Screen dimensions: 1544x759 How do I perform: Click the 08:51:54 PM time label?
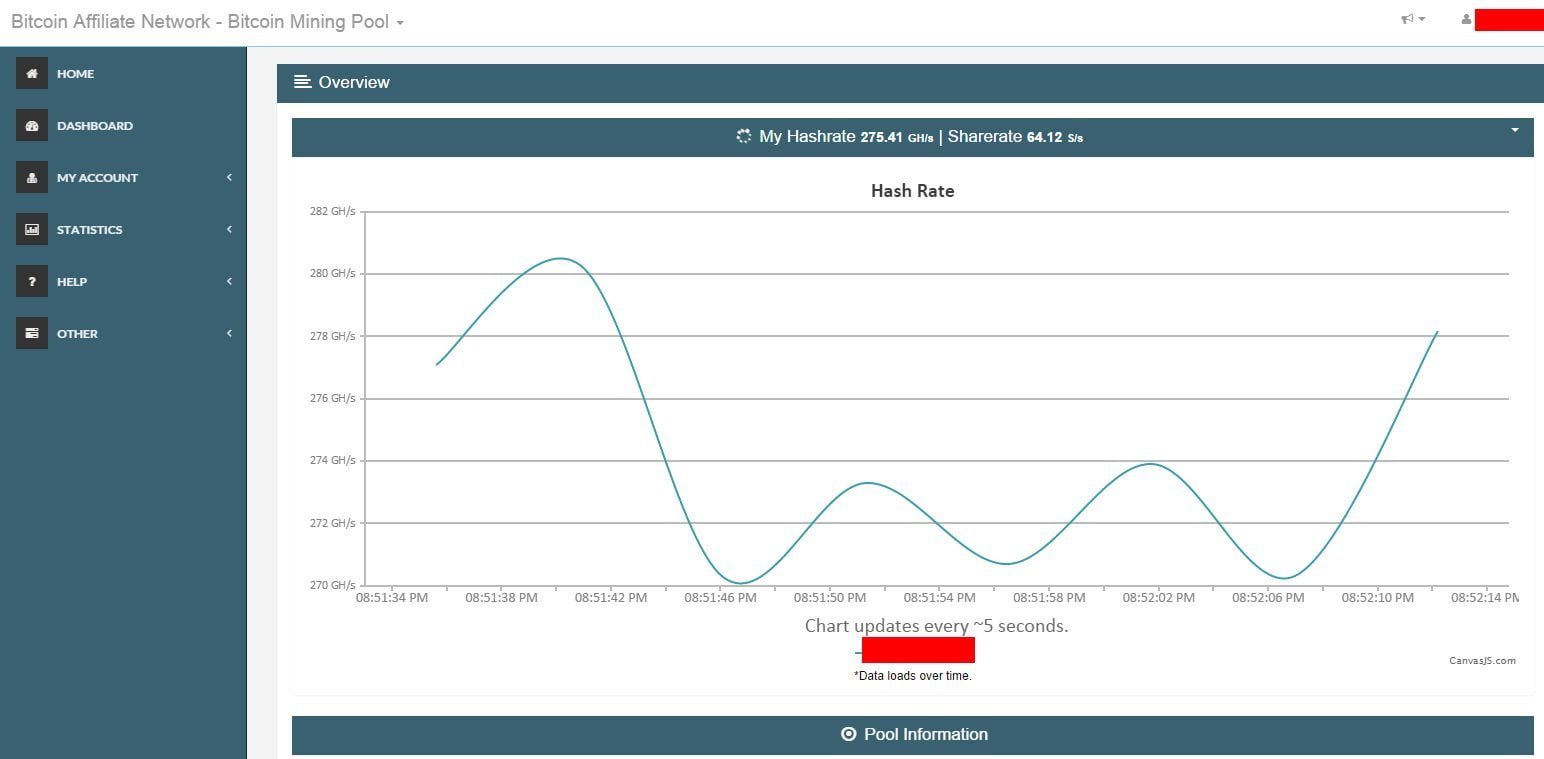tap(939, 597)
